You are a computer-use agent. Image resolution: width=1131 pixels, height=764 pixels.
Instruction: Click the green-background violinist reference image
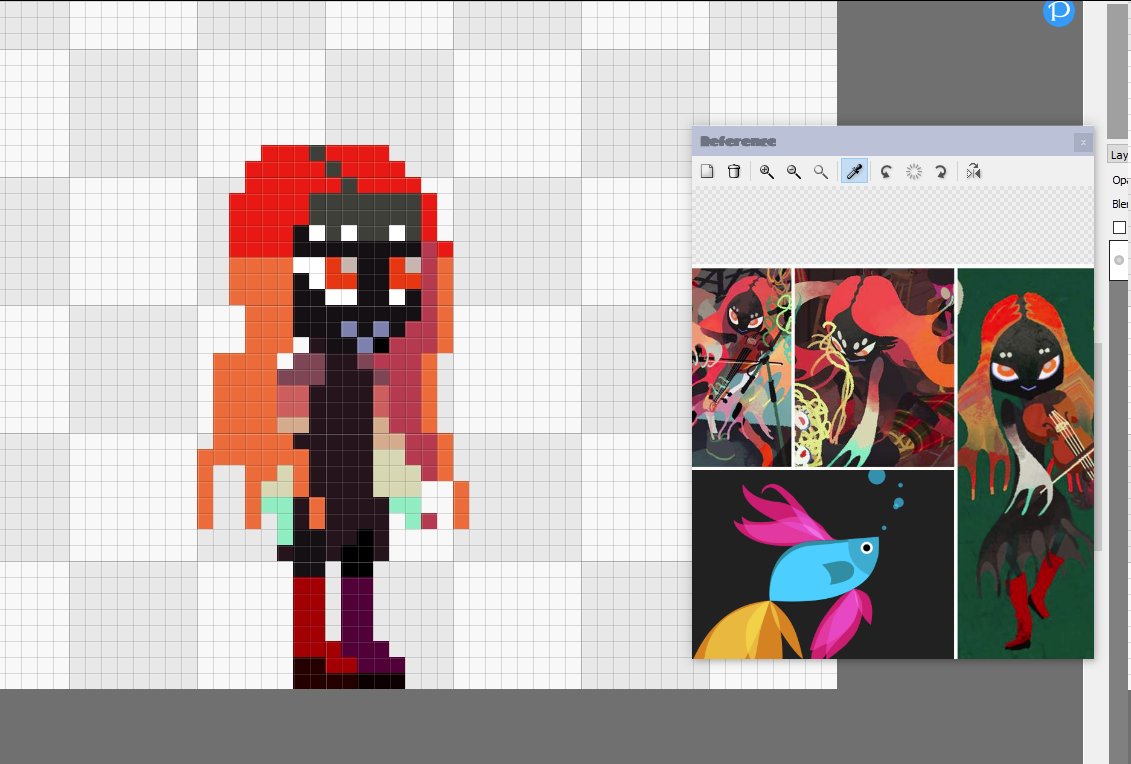(1026, 463)
